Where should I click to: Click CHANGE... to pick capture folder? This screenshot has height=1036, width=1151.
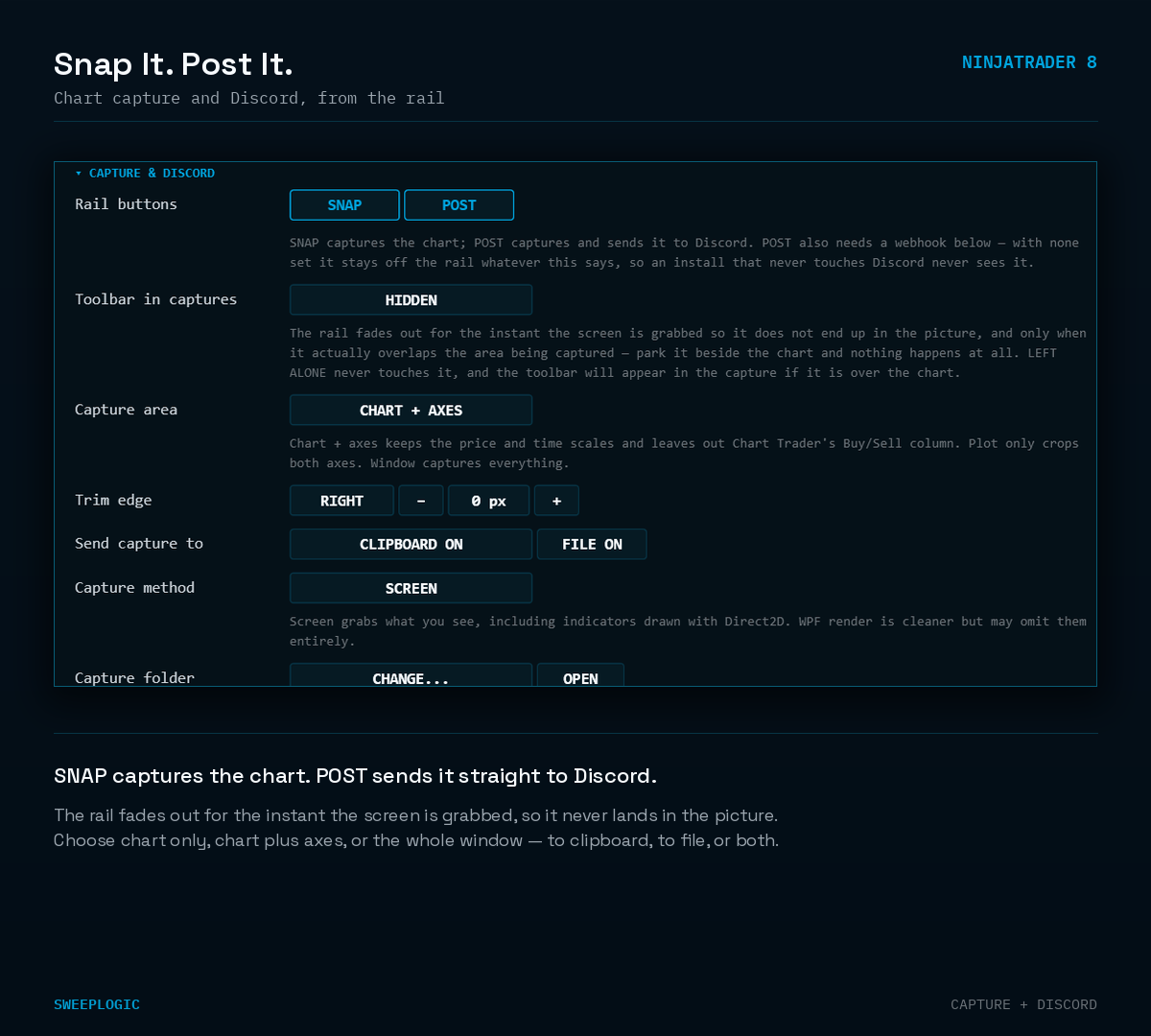[411, 675]
